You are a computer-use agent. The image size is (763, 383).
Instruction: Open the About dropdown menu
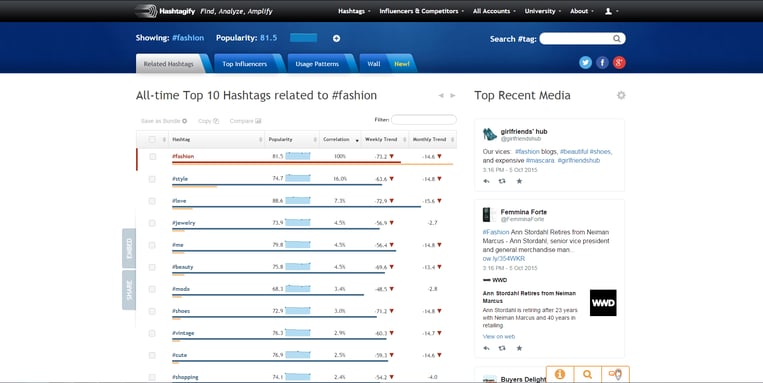[x=581, y=11]
